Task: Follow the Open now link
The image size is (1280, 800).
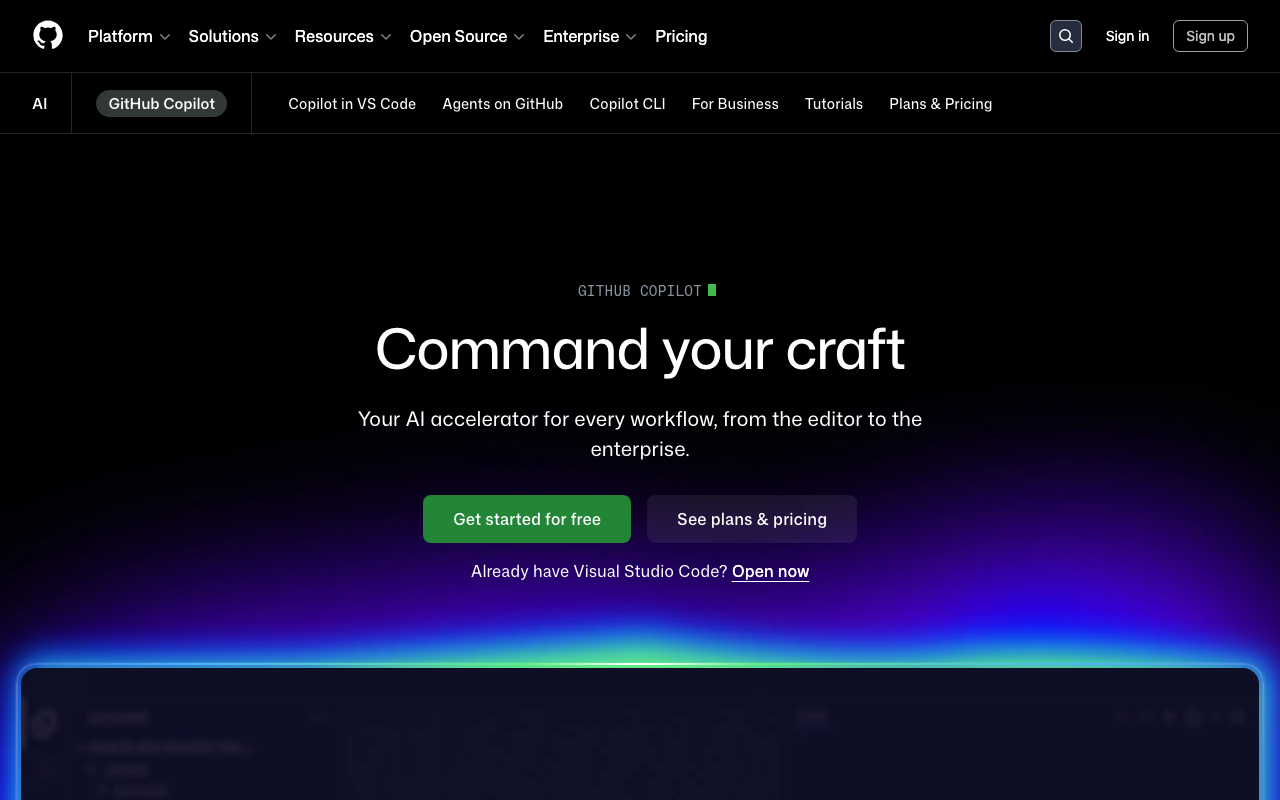Action: [770, 571]
